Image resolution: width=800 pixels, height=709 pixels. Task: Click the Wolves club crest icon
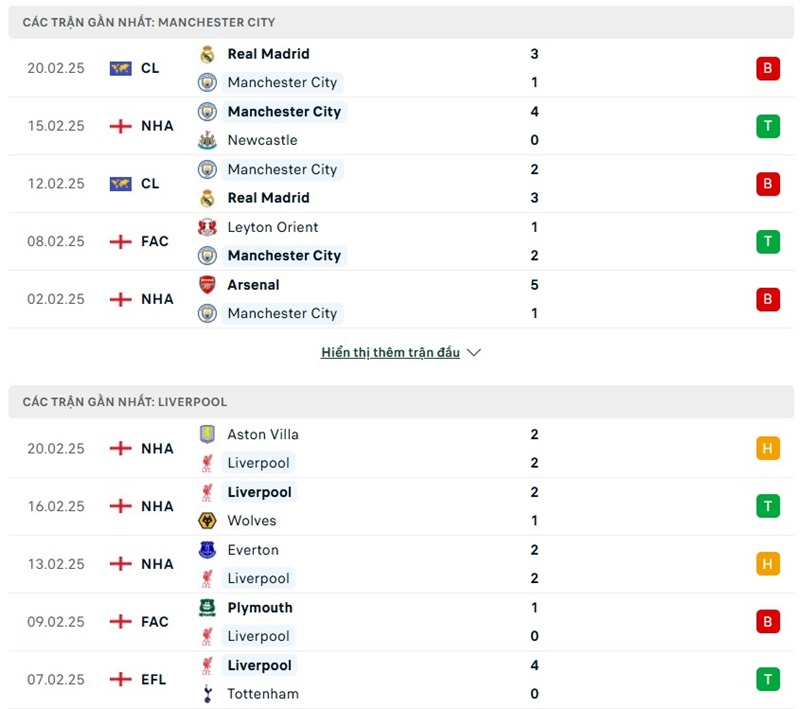207,521
